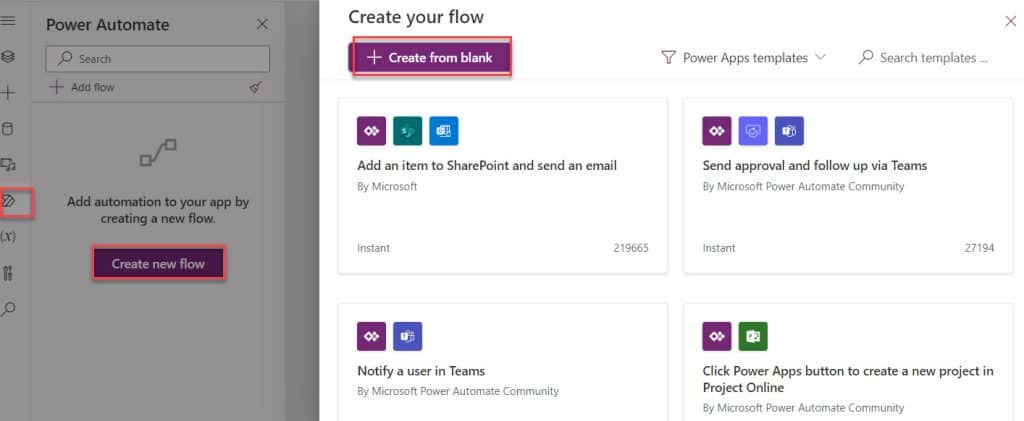
Task: Click 'By Microsoft' on the SharePoint card
Action: tap(387, 187)
